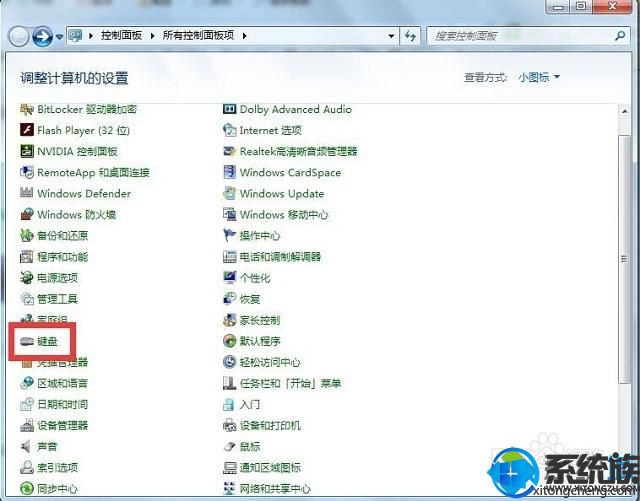Click the 控制面板 breadcrumb item
The image size is (640, 501).
coord(121,36)
